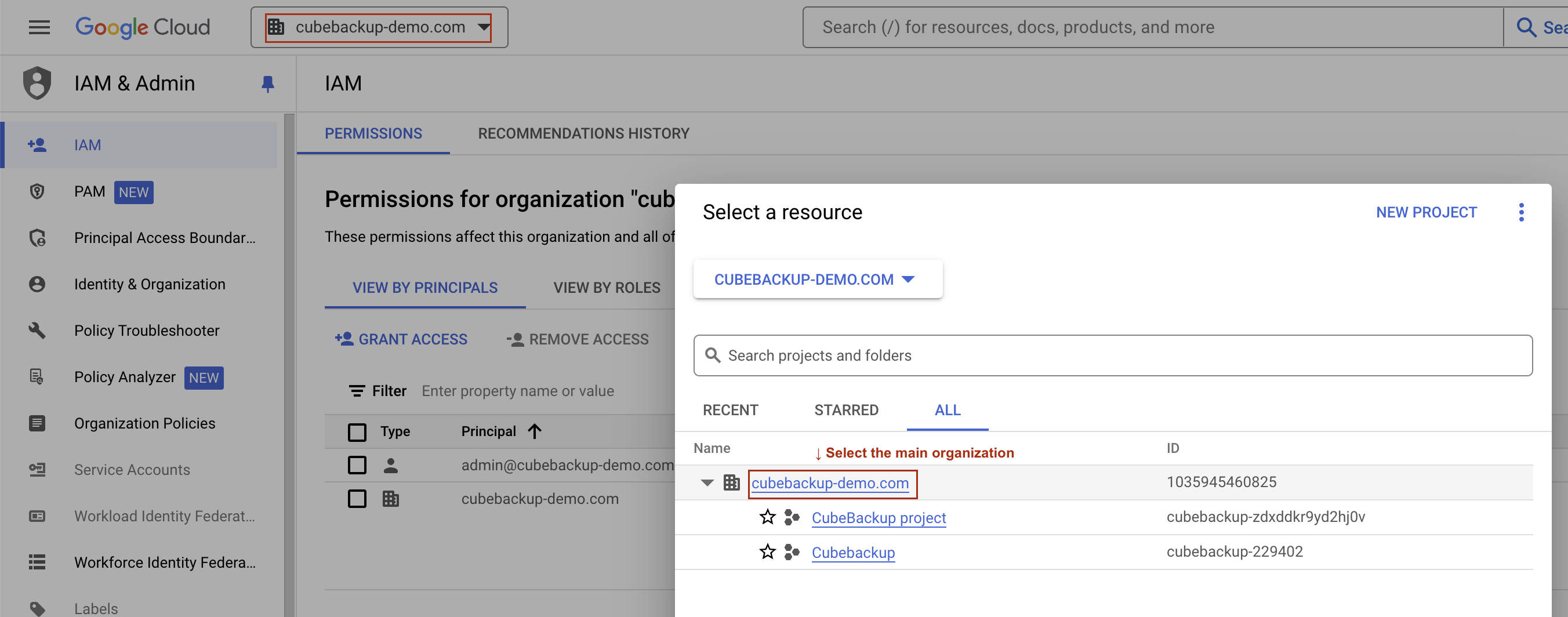Click the Policy Troubleshooter wrench icon
1568x617 pixels.
(x=37, y=331)
